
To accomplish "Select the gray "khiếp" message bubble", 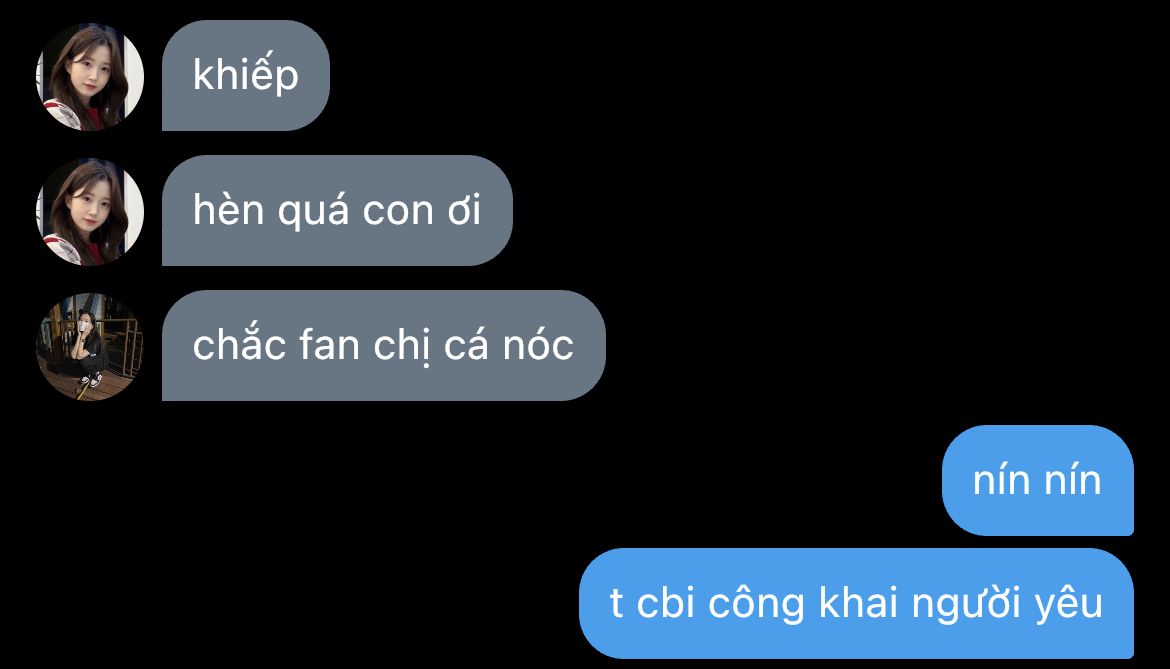I will point(245,75).
